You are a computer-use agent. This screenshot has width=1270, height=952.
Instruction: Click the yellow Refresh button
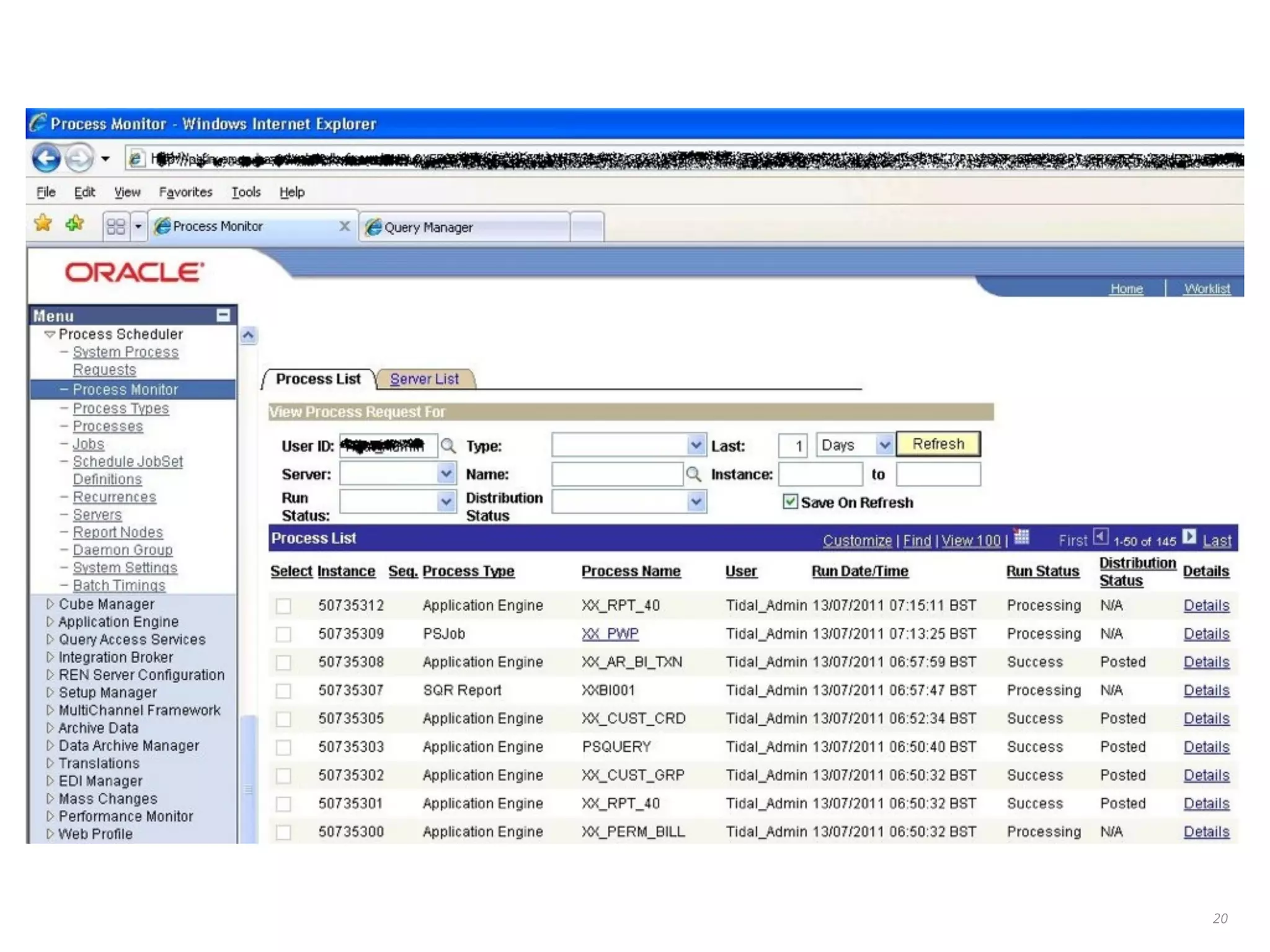[x=938, y=444]
